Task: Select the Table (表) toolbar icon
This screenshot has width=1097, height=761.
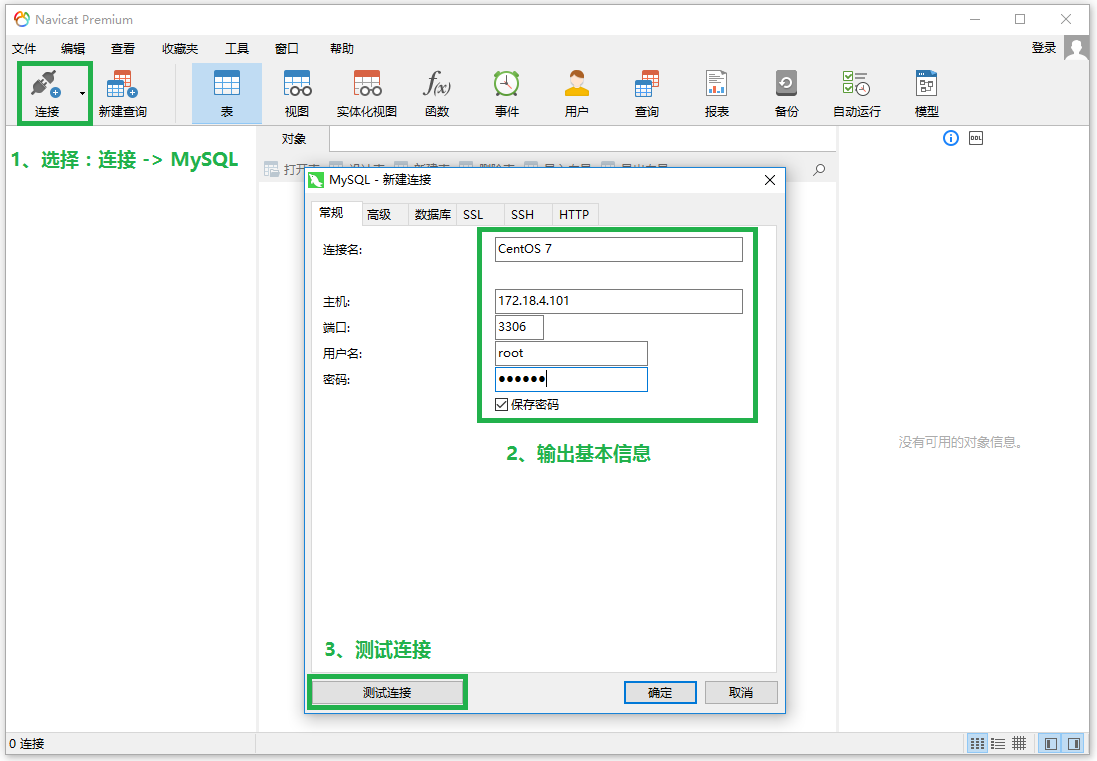Action: coord(227,84)
